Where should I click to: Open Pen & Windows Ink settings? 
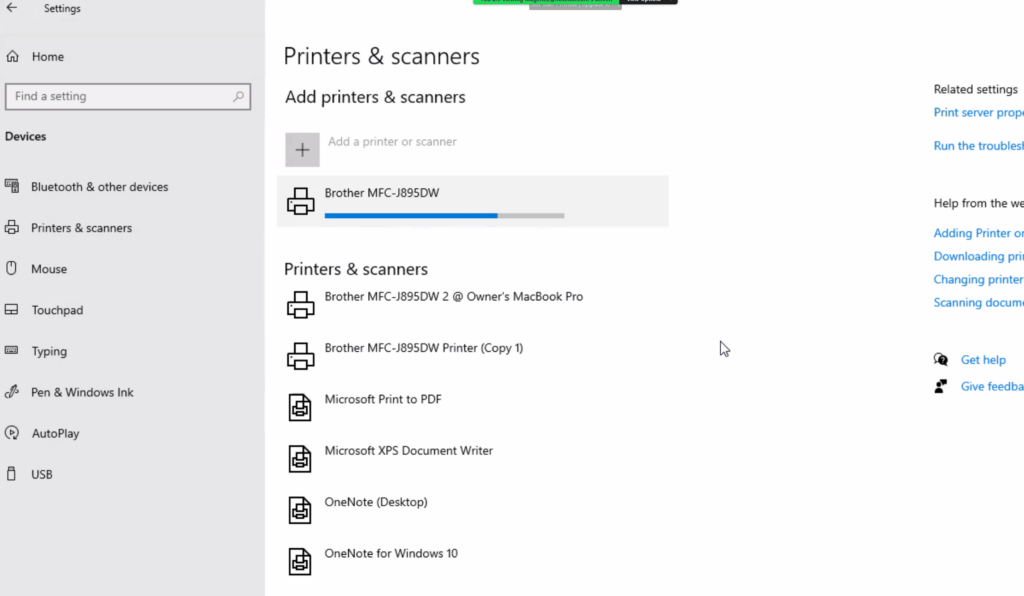tap(82, 392)
